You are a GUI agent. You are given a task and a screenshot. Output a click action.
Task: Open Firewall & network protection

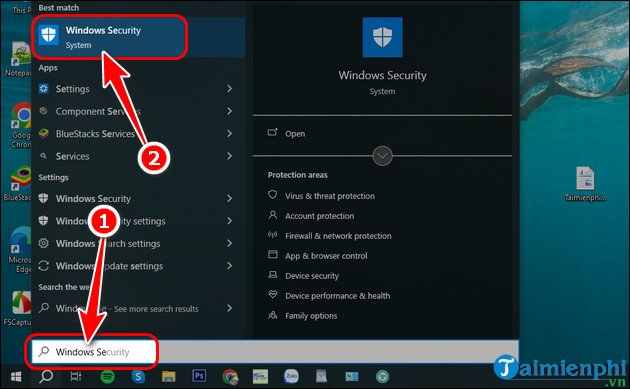point(338,236)
